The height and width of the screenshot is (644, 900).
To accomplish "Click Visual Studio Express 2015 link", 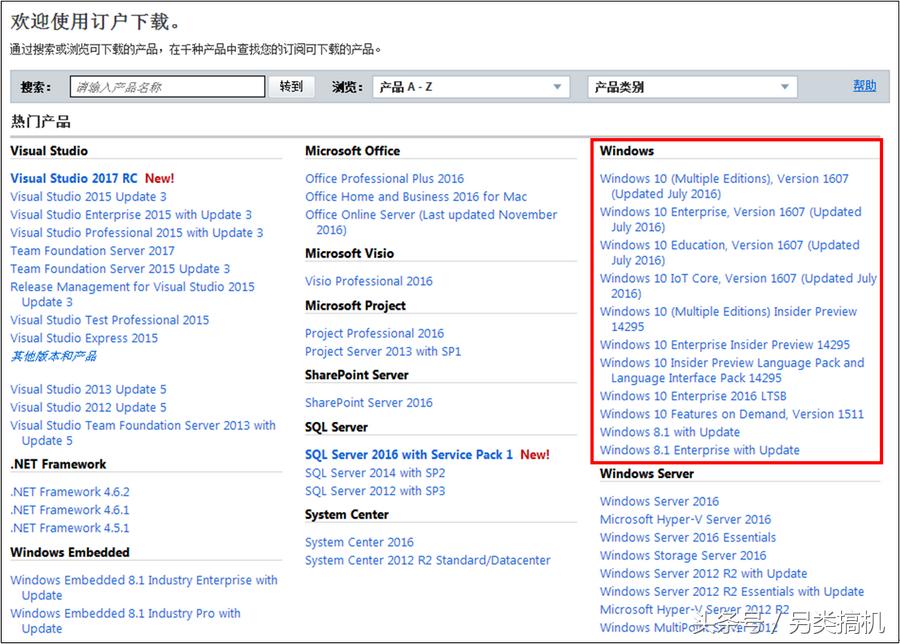I will (85, 338).
